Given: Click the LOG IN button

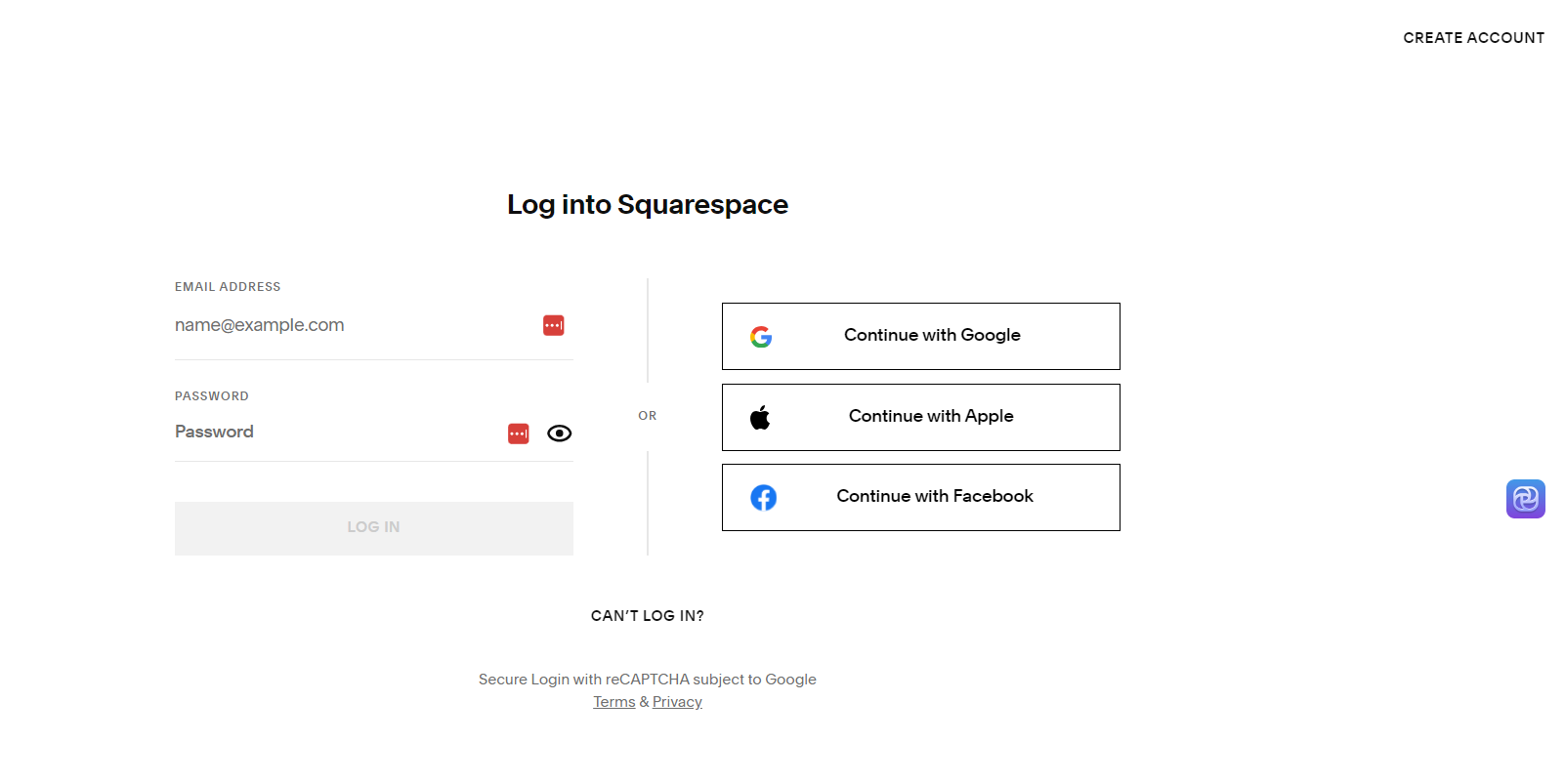Looking at the screenshot, I should 374,528.
